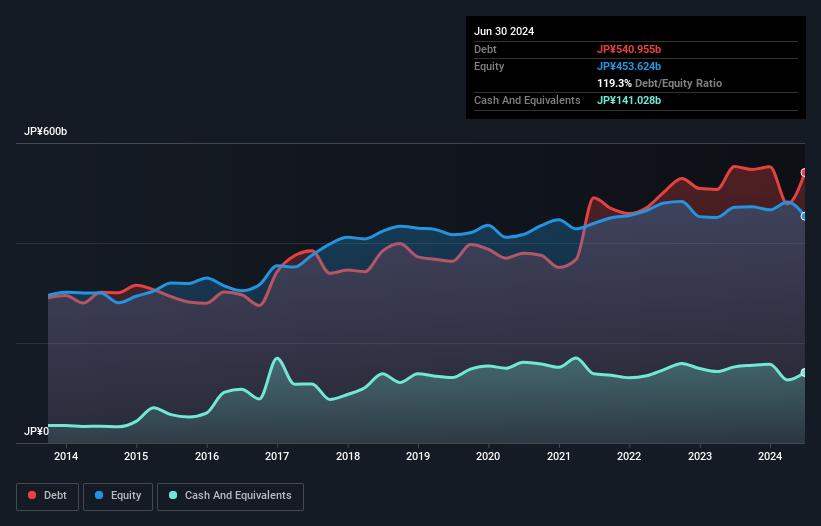Click the 2016 x-axis label

(207, 456)
